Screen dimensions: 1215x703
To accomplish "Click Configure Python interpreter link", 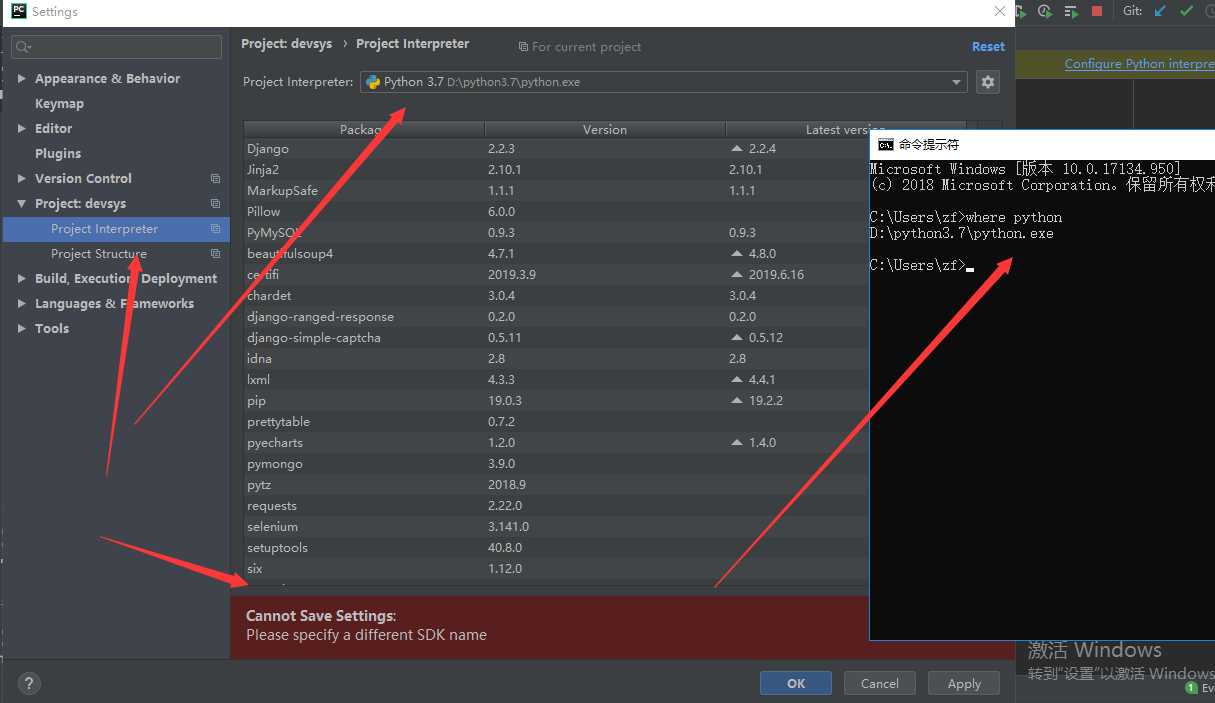I will point(1139,63).
